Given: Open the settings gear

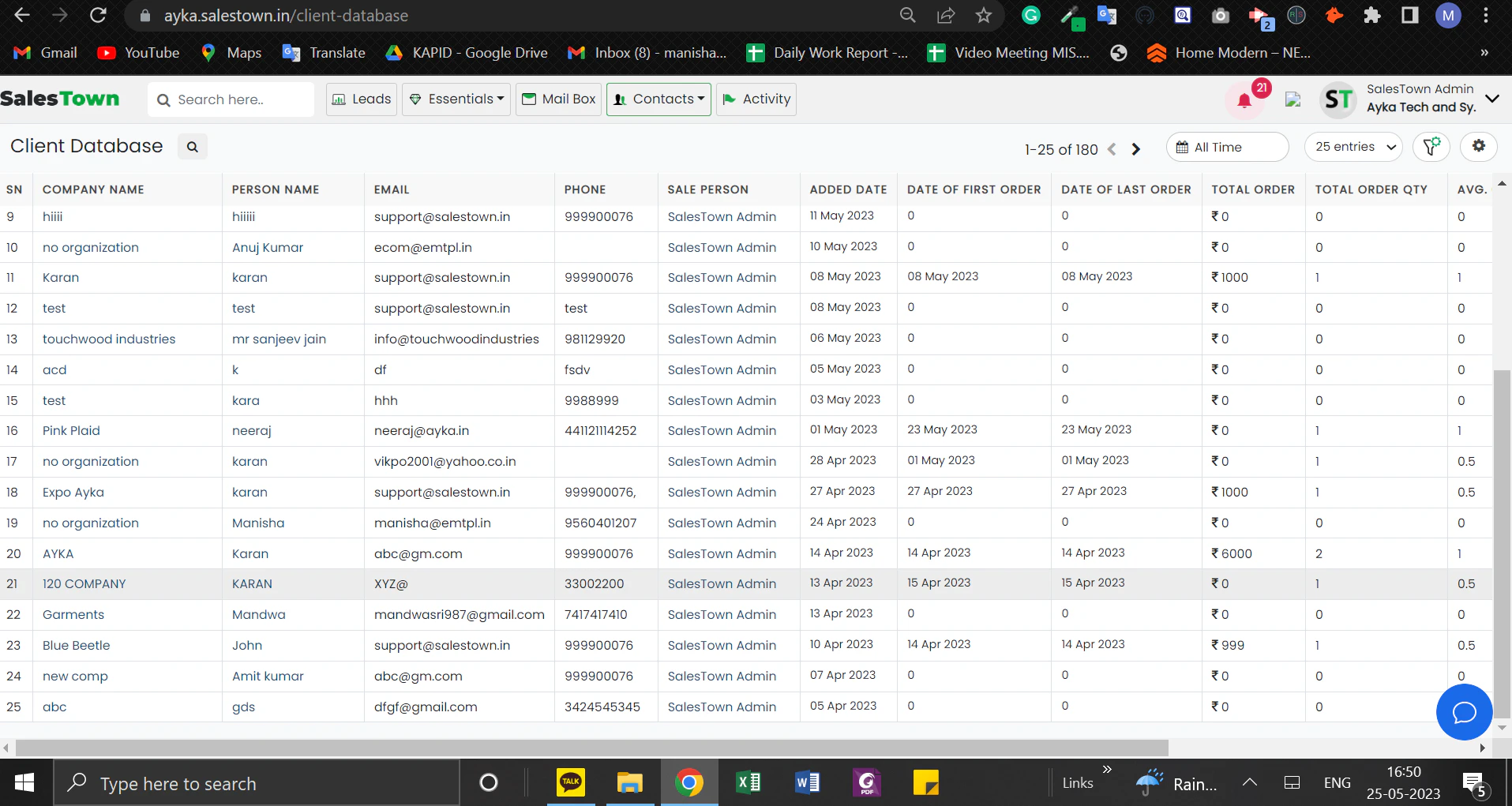Looking at the screenshot, I should click(1479, 146).
